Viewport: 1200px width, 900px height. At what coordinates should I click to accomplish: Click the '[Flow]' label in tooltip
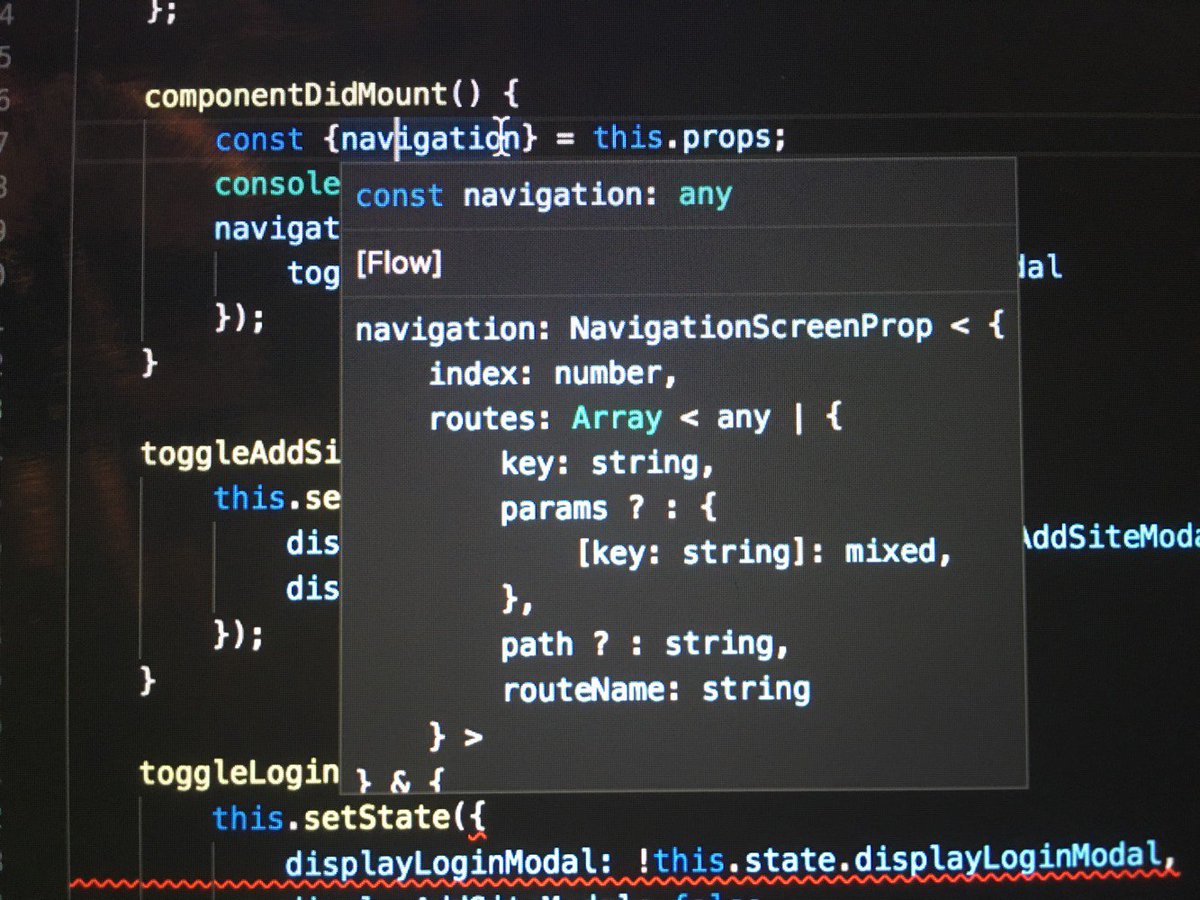click(x=398, y=264)
